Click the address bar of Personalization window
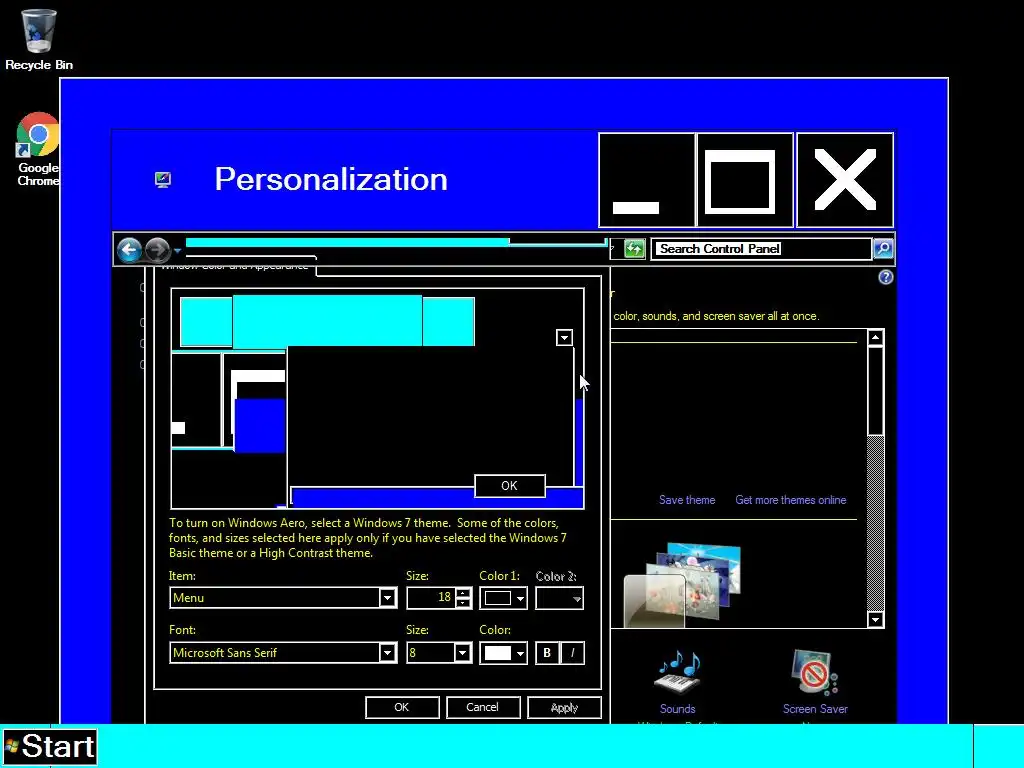Screen dimensions: 1024x768 tap(396, 248)
